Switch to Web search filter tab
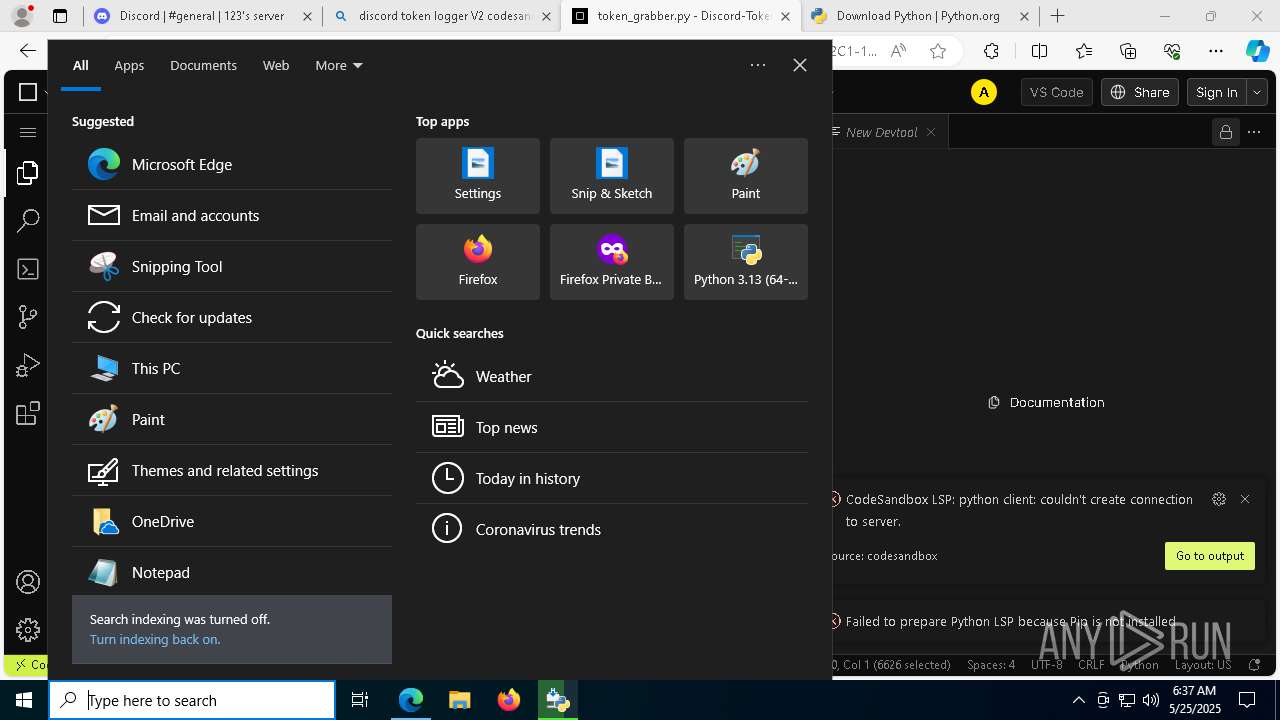 276,65
